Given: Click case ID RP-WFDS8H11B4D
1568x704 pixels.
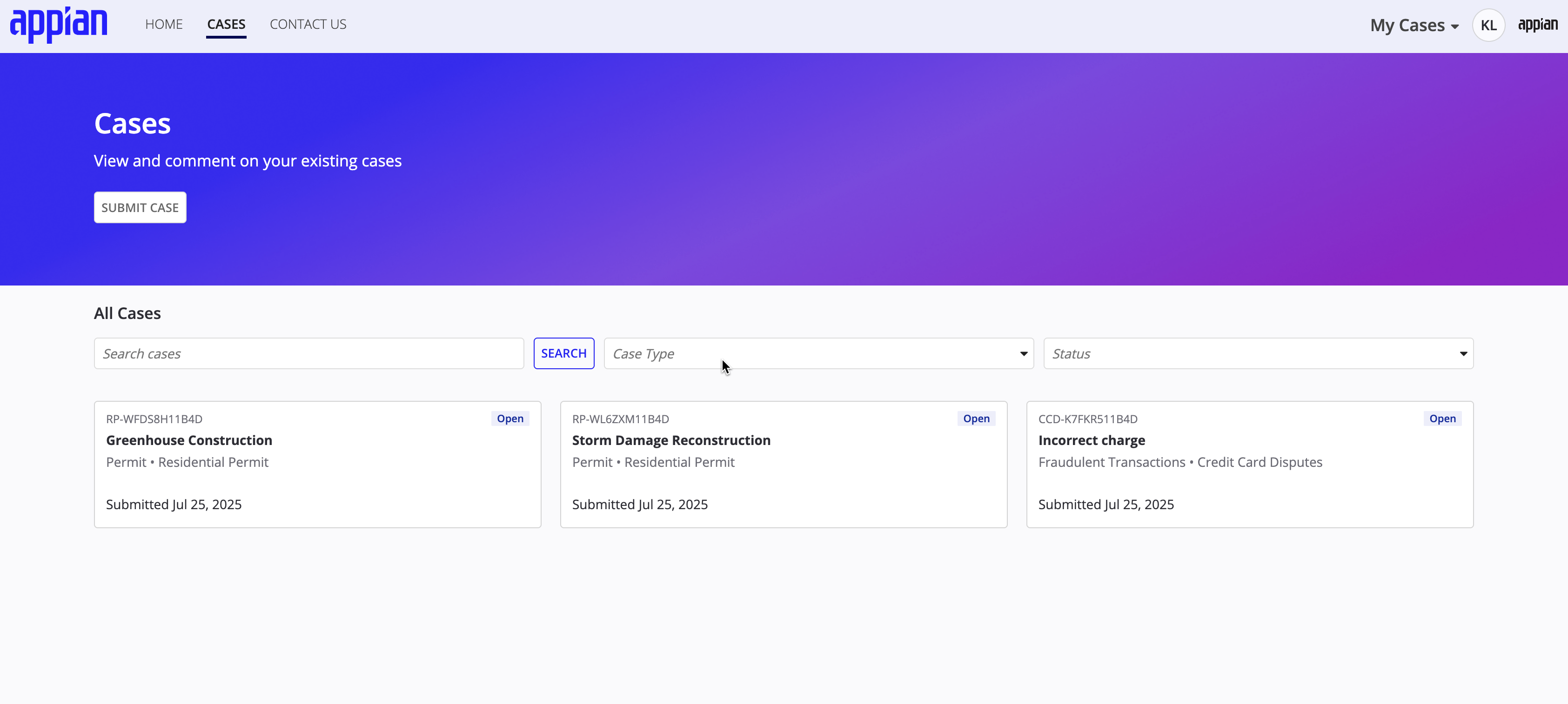Looking at the screenshot, I should [154, 418].
